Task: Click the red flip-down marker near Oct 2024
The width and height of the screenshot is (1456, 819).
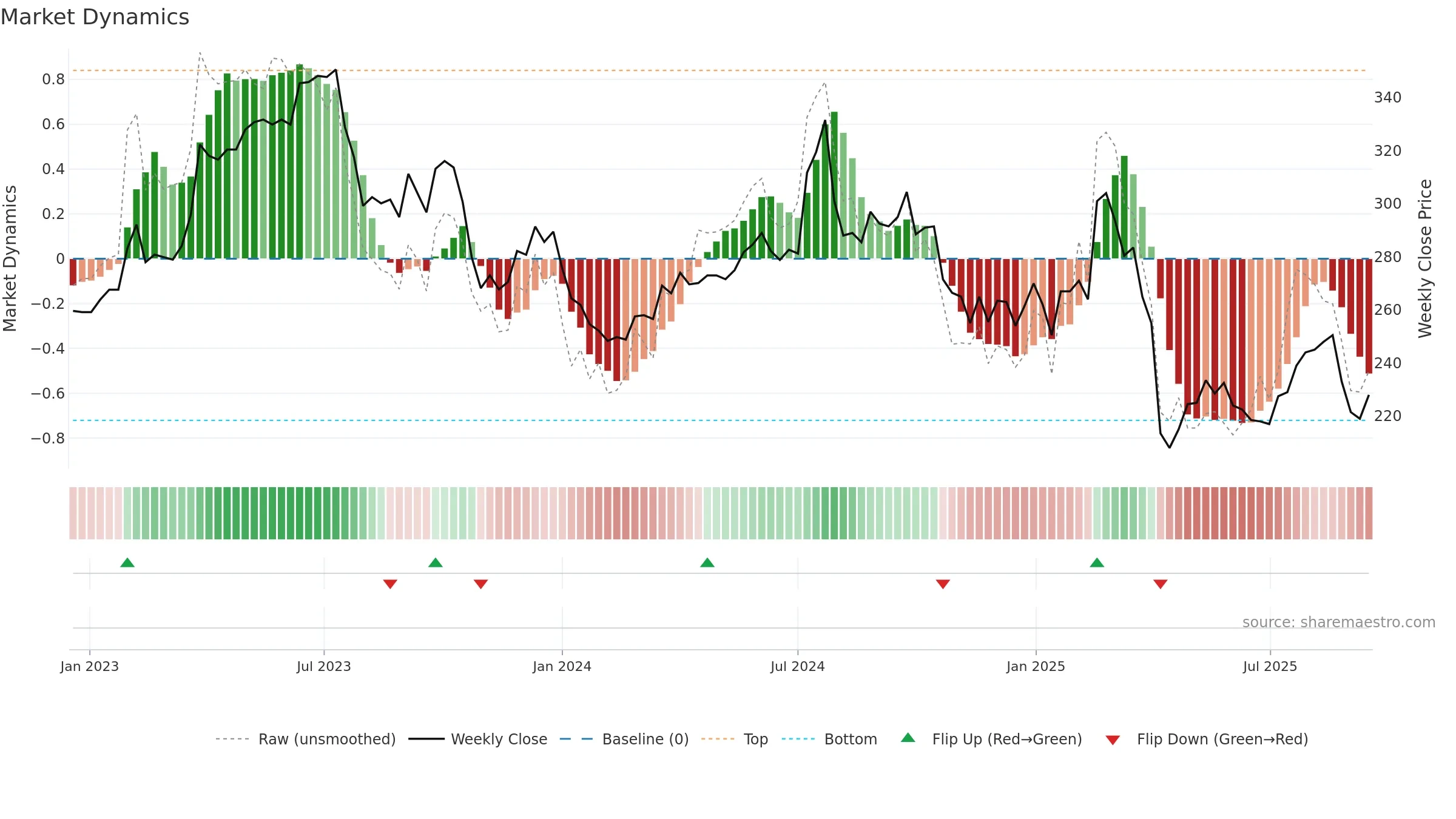Action: coord(943,584)
